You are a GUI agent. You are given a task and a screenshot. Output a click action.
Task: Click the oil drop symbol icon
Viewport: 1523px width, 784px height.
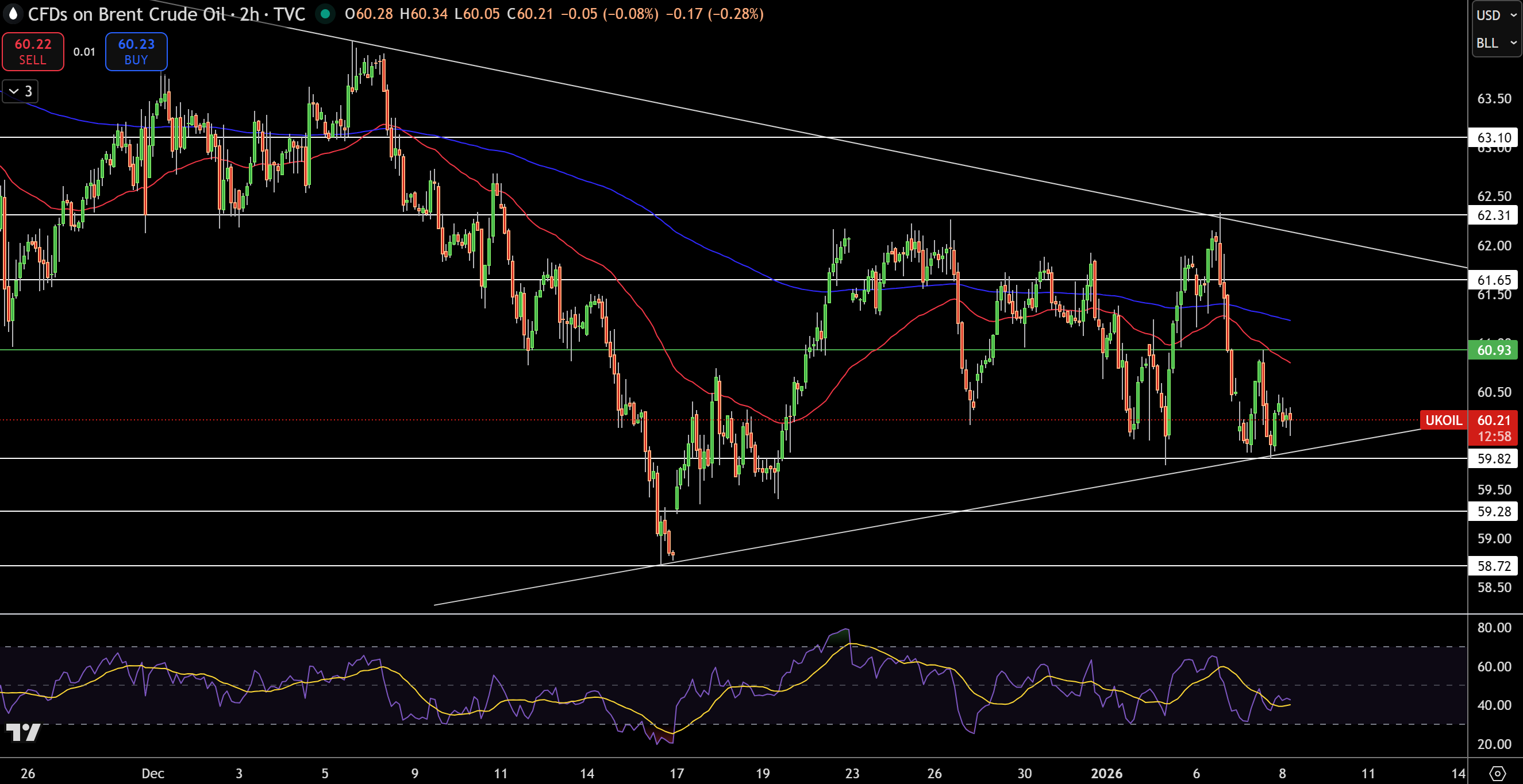(x=13, y=14)
